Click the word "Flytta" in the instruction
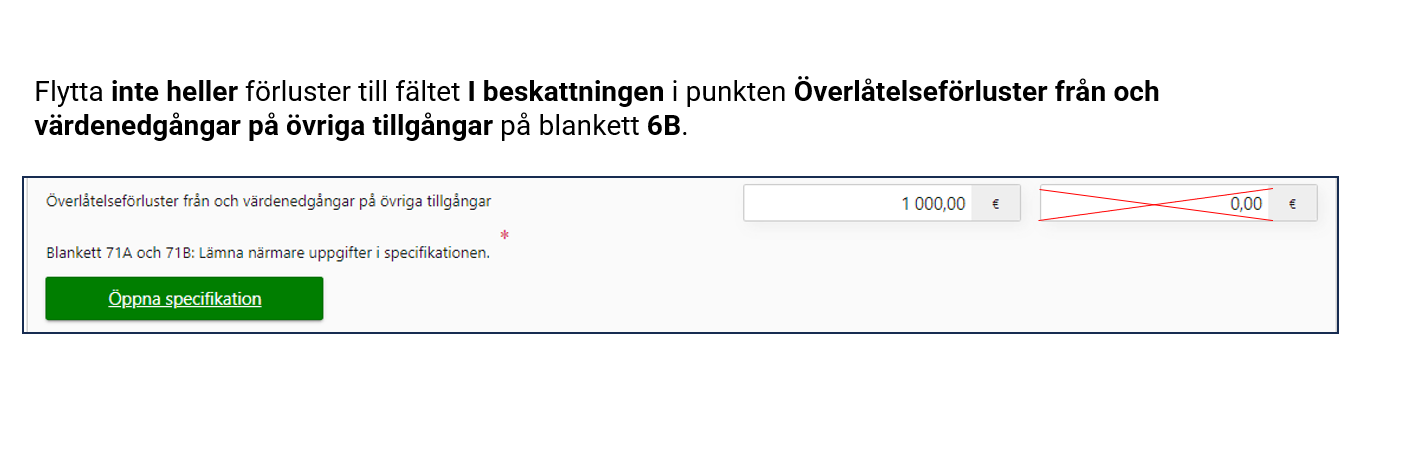The image size is (1411, 451). point(70,93)
